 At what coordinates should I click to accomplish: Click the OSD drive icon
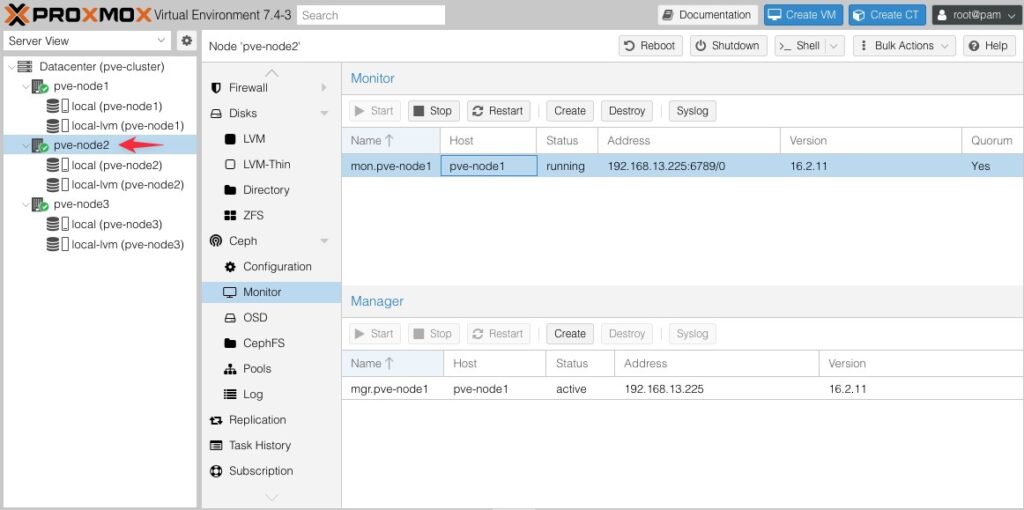tap(230, 318)
